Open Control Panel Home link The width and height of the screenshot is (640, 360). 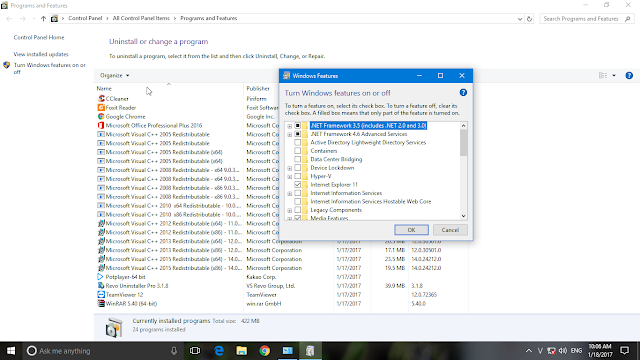tap(39, 38)
